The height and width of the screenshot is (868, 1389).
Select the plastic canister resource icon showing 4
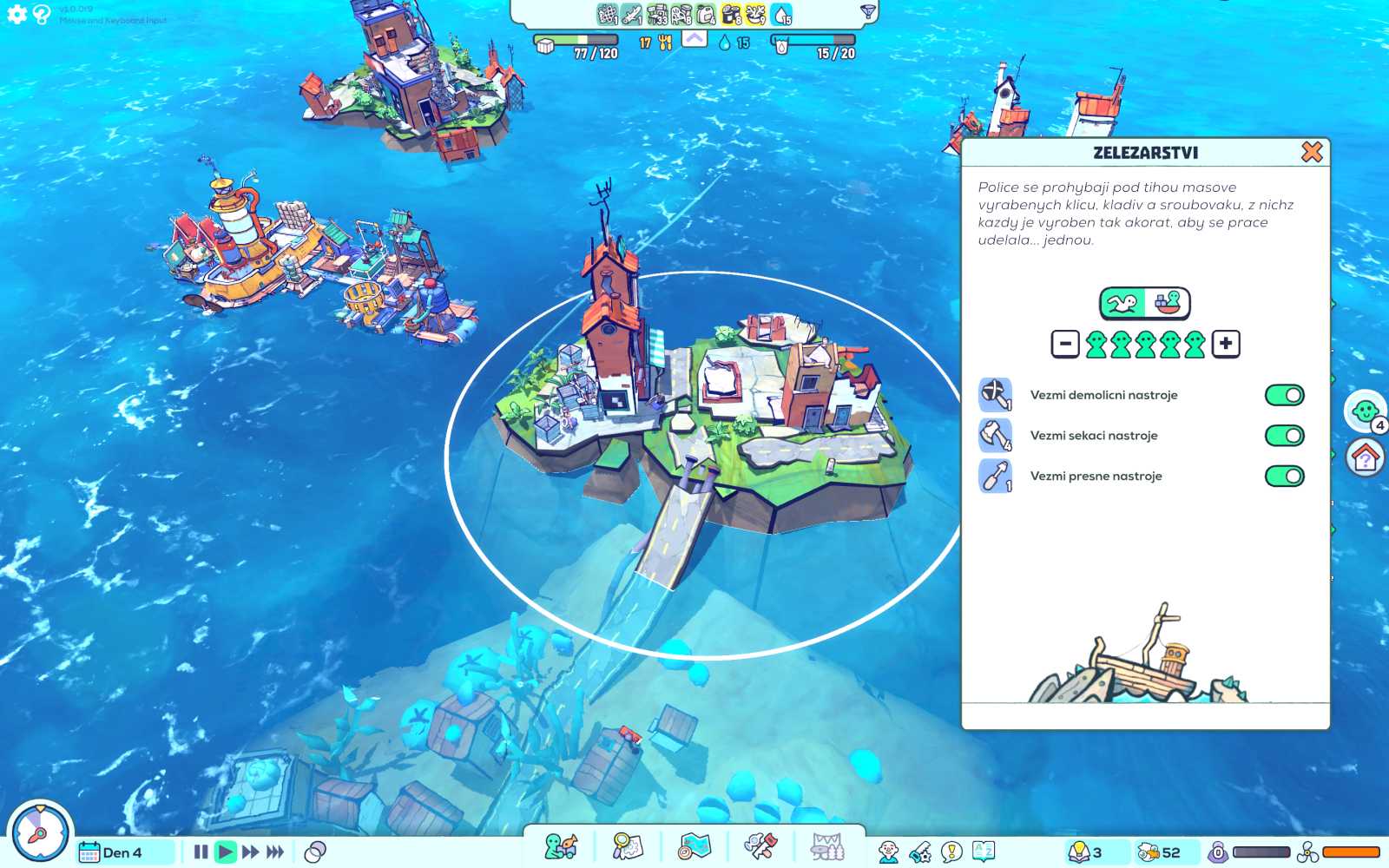[707, 14]
